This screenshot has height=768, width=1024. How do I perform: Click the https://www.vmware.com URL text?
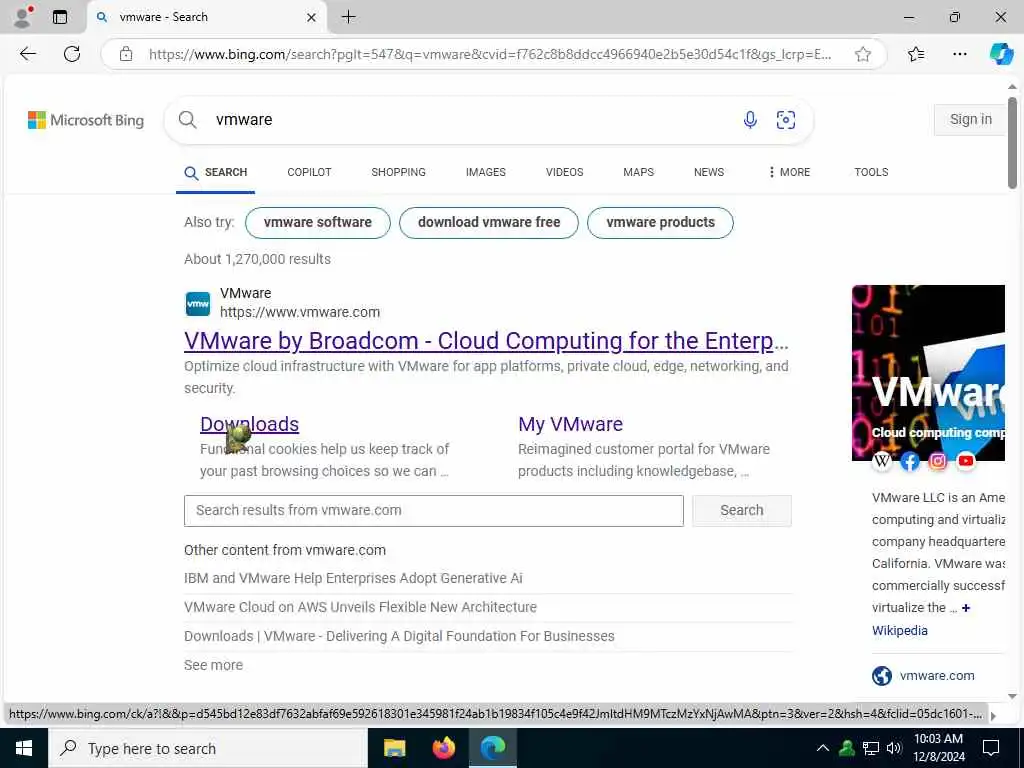coord(300,313)
